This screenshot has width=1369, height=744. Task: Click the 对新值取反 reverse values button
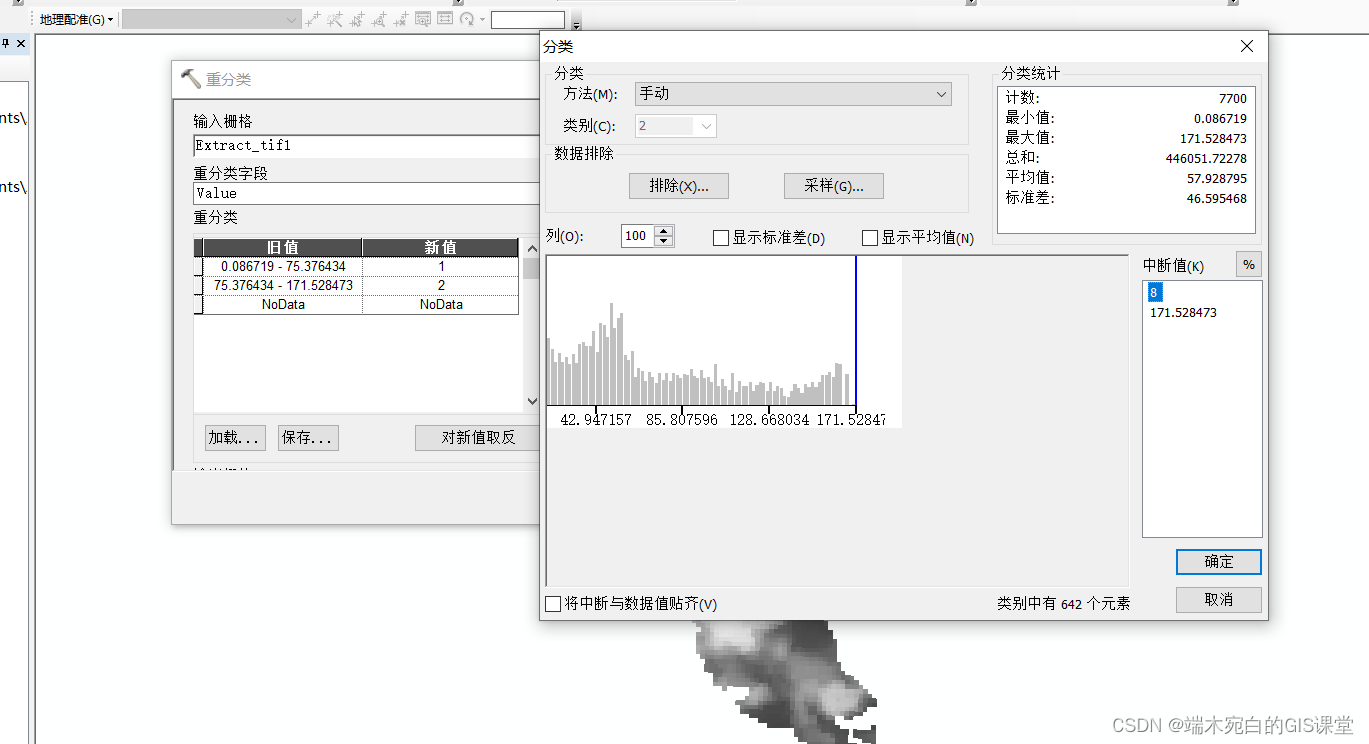(x=478, y=438)
